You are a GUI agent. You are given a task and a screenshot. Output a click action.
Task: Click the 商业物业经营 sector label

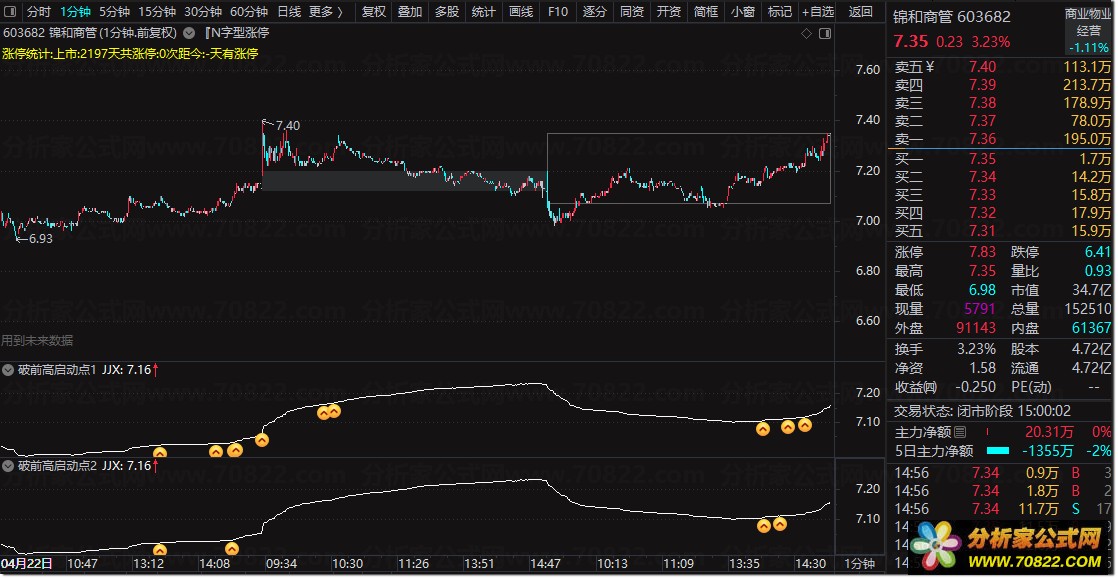1088,24
